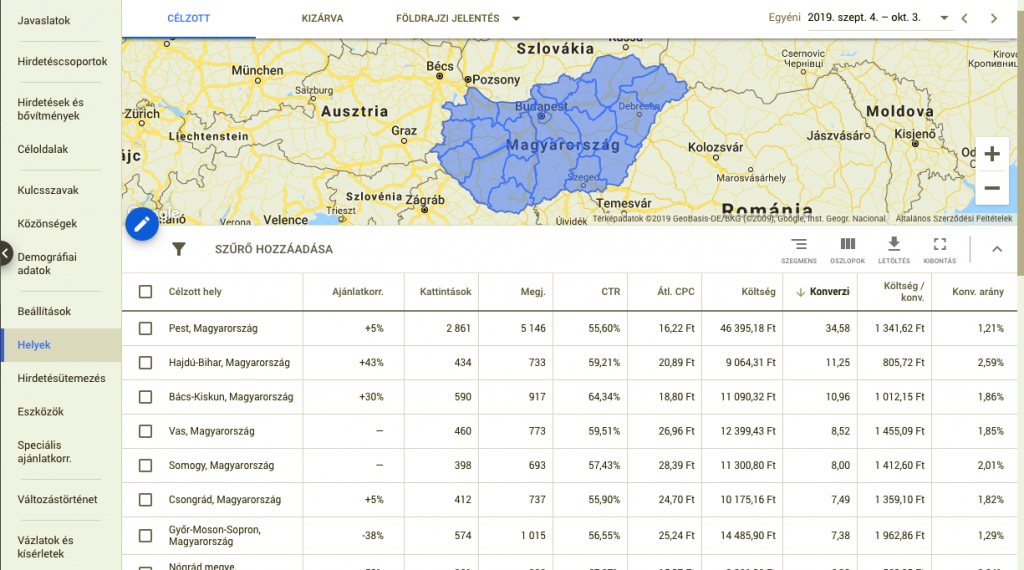The width and height of the screenshot is (1024, 570).
Task: Open Demográfiai adatok in sidebar
Action: pos(47,263)
